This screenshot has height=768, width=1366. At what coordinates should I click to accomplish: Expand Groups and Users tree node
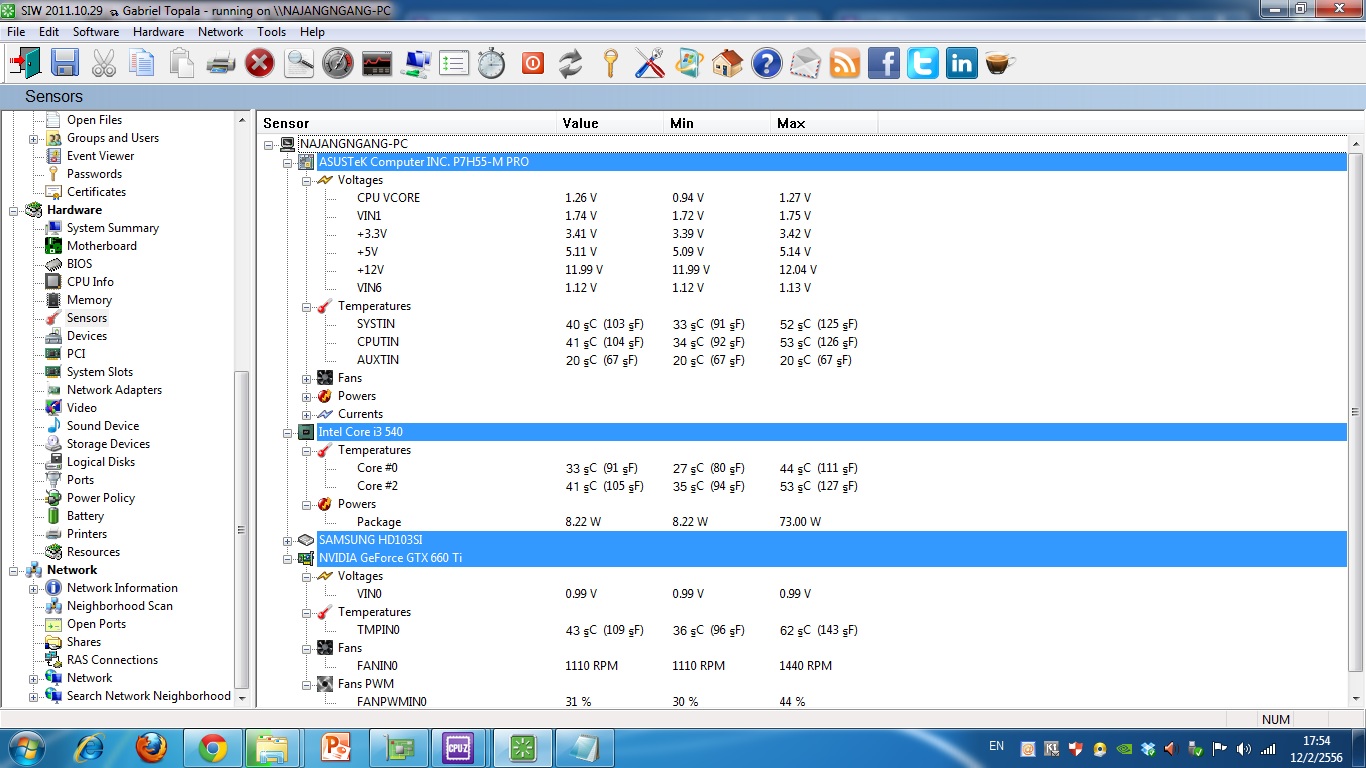(x=33, y=139)
